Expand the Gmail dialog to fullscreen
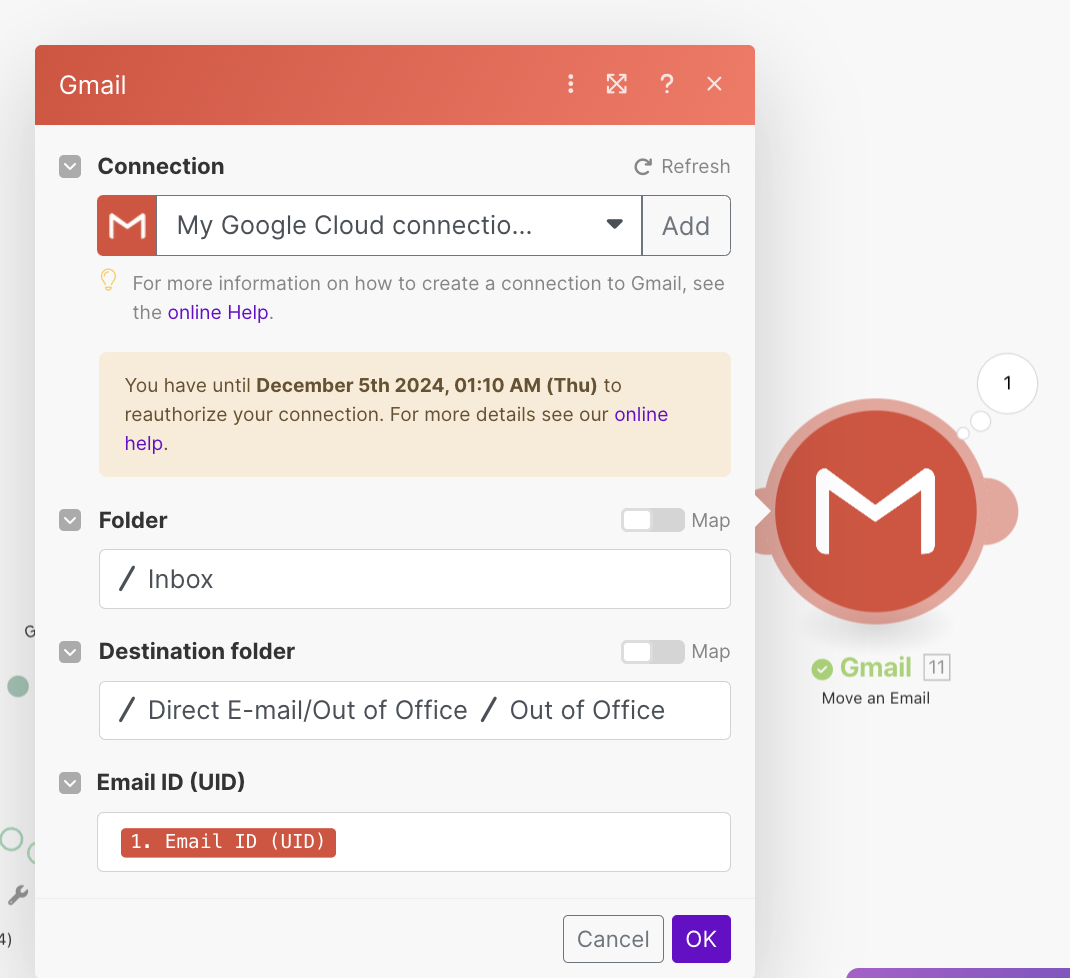Image resolution: width=1070 pixels, height=978 pixels. pyautogui.click(x=617, y=84)
